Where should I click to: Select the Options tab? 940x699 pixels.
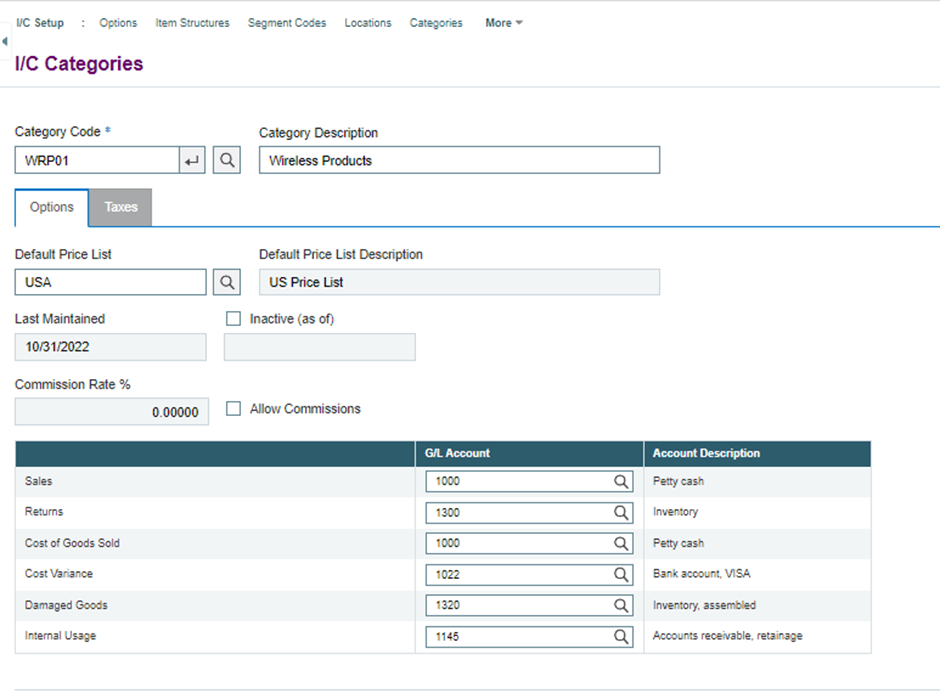tap(52, 207)
